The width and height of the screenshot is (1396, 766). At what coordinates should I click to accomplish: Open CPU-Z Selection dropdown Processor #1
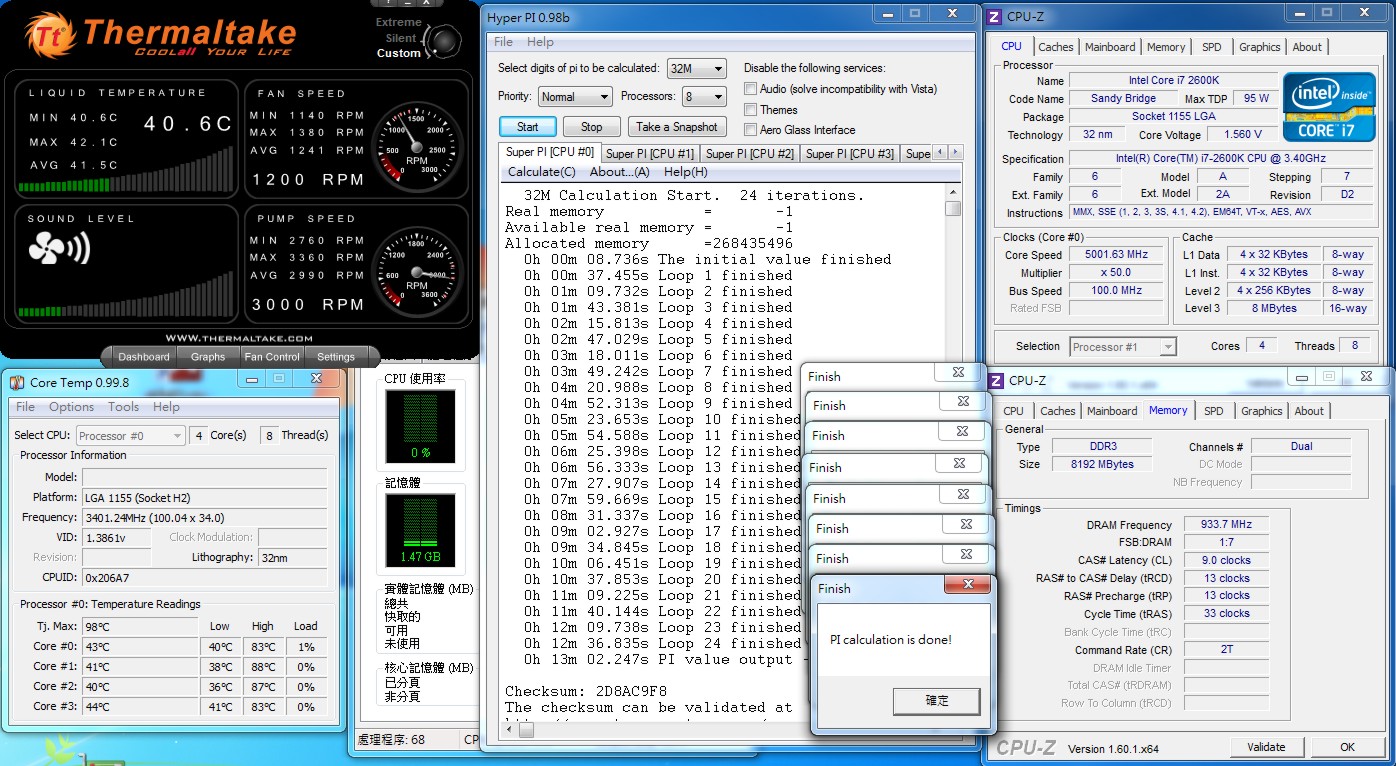pyautogui.click(x=1123, y=346)
